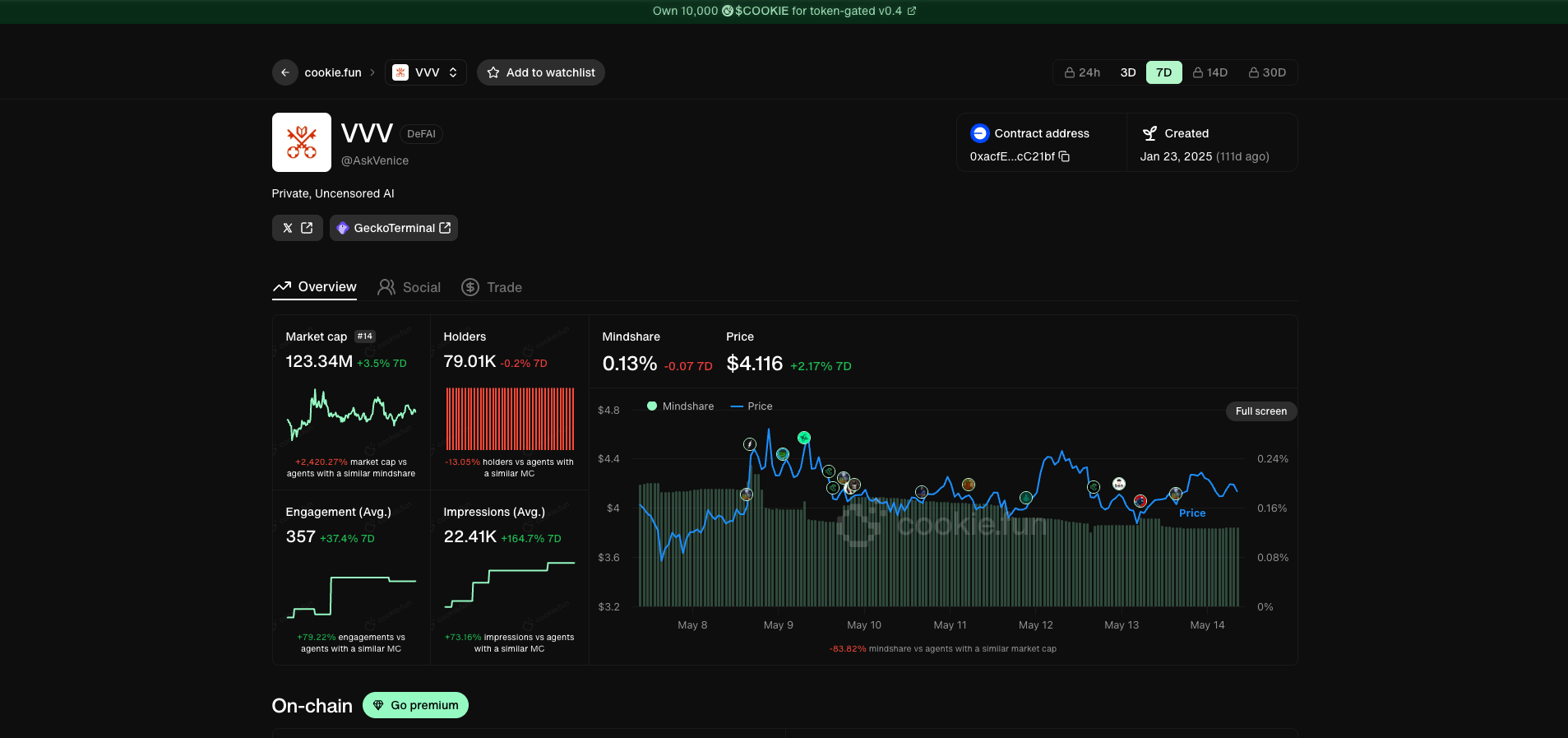Click the 22.41K impressions value

tap(469, 536)
